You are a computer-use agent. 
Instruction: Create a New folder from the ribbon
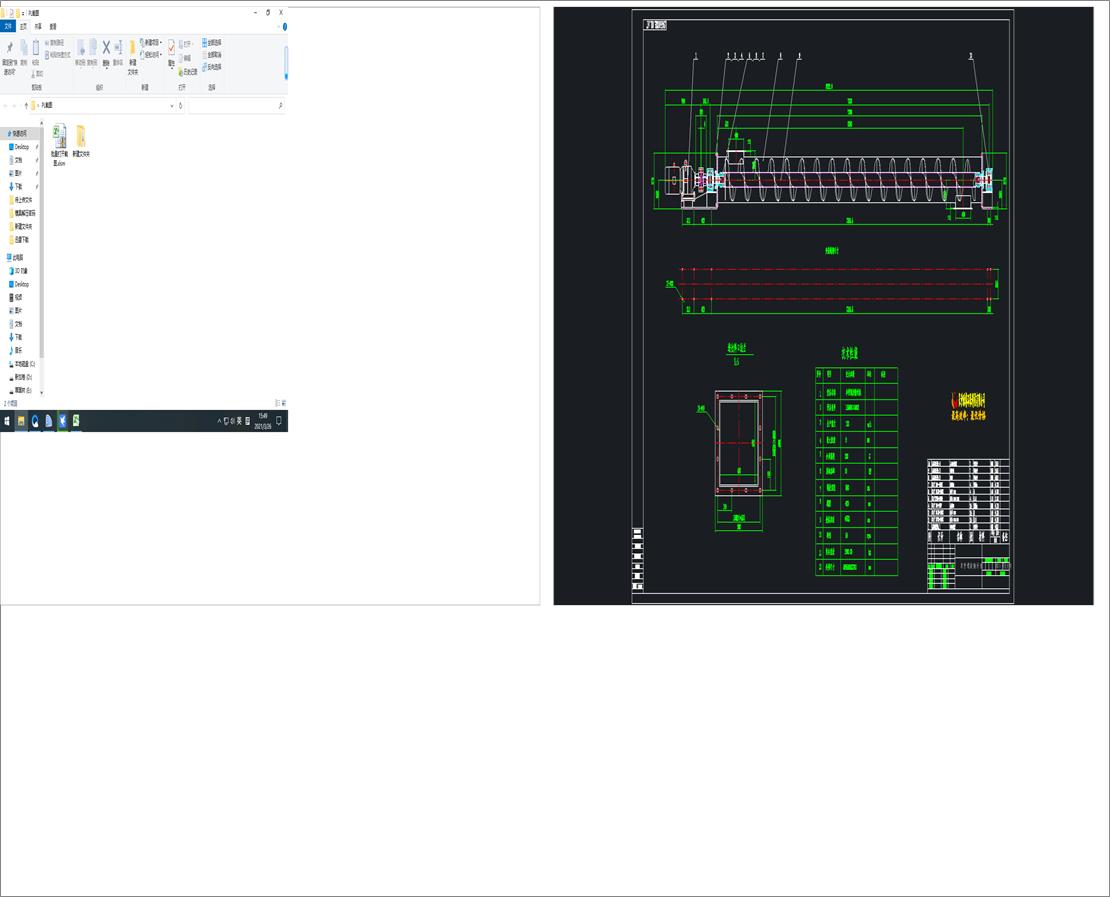pos(132,57)
